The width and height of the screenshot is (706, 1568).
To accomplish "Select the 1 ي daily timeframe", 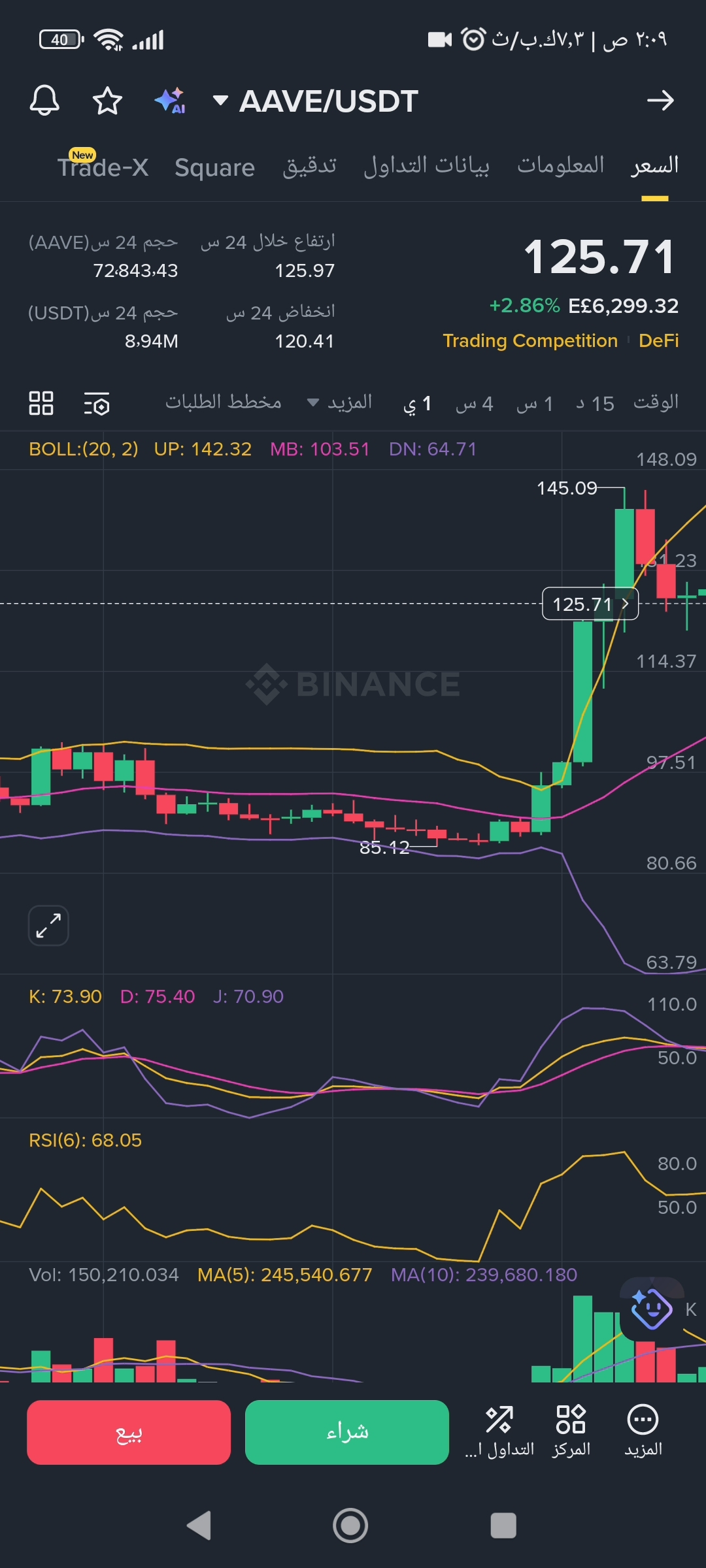I will coord(417,404).
